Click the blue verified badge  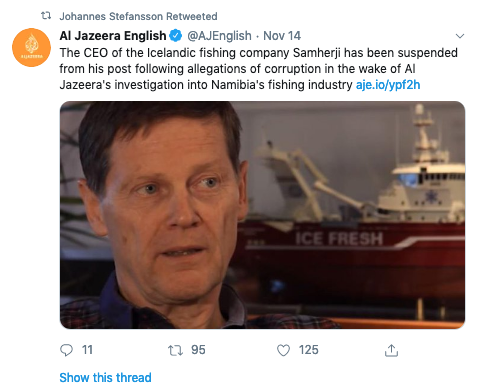[176, 36]
